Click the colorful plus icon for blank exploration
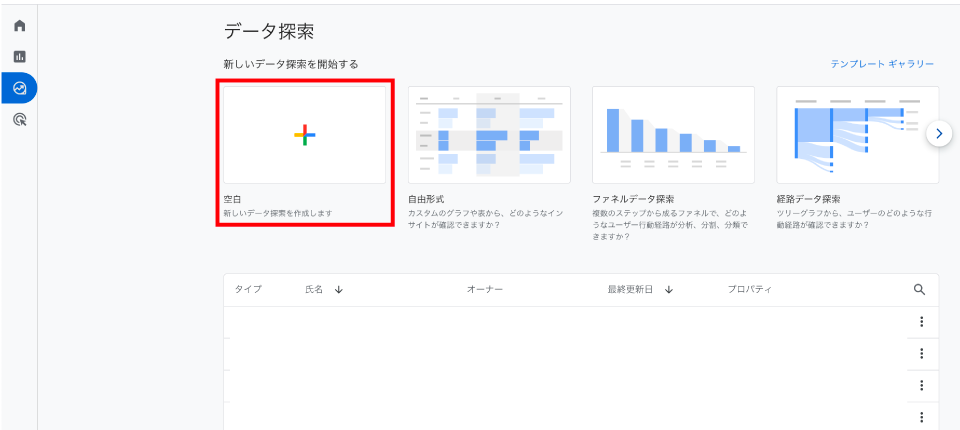The width and height of the screenshot is (960, 430). (x=304, y=135)
